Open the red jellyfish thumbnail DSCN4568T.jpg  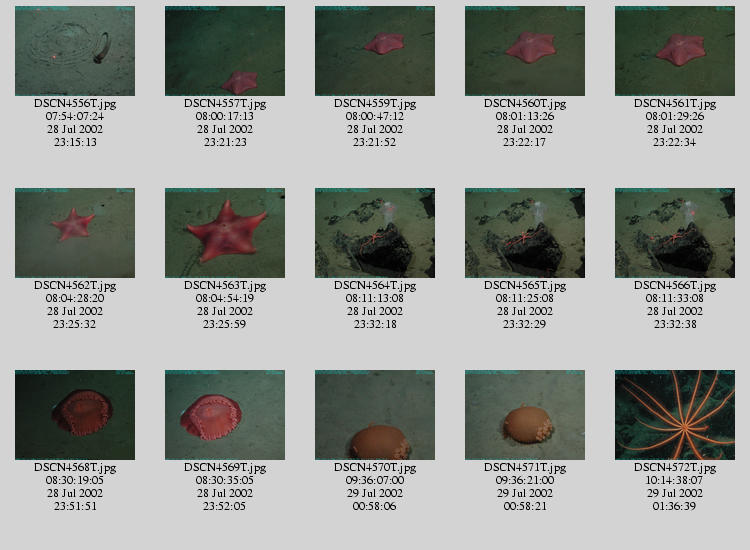tap(75, 415)
